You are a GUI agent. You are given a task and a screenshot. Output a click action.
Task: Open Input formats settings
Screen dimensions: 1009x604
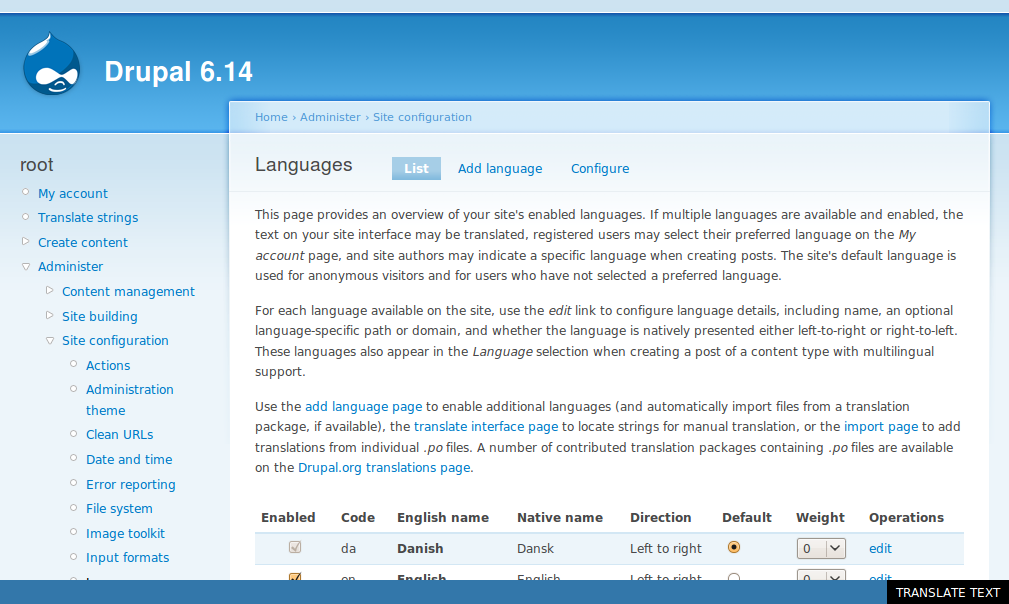(127, 558)
